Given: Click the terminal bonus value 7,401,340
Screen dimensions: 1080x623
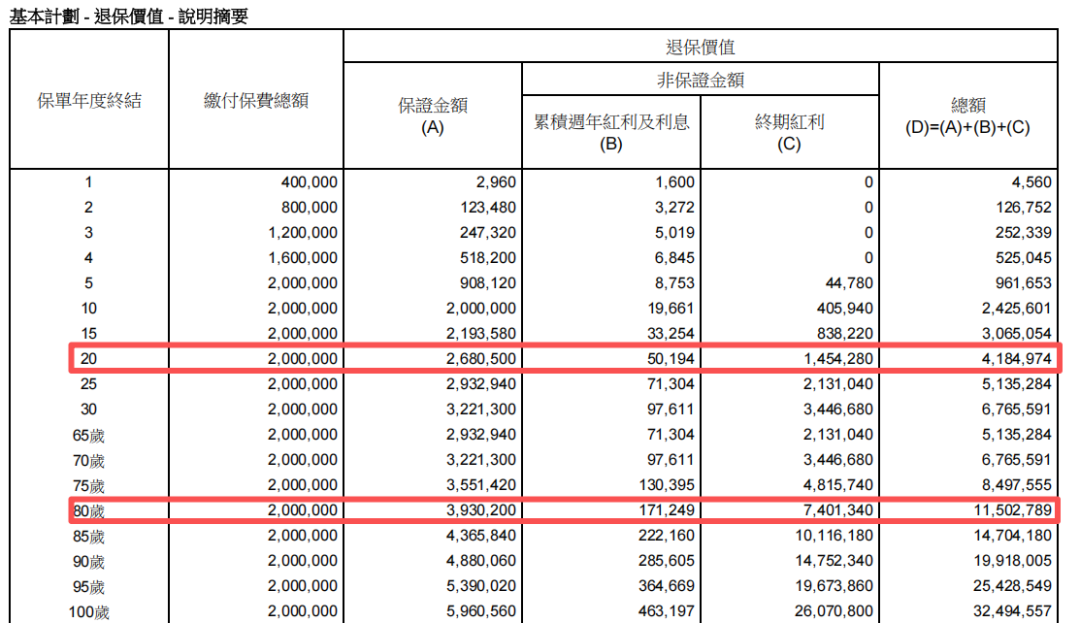Looking at the screenshot, I should (832, 511).
